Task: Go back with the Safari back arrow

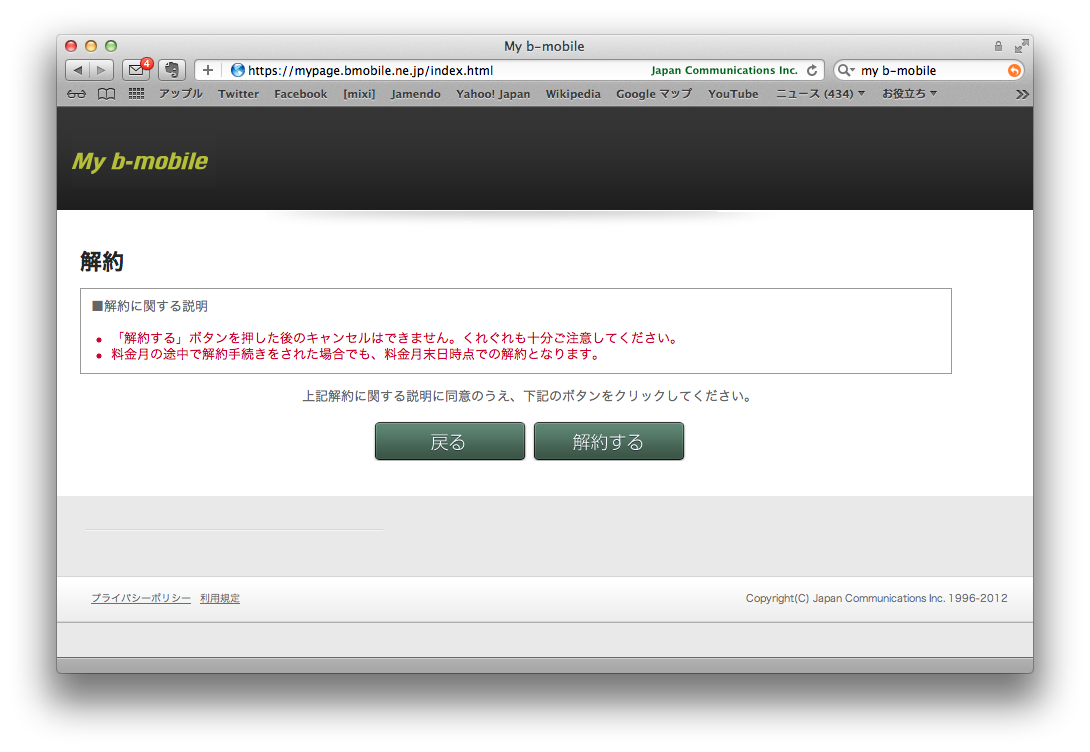Action: [77, 70]
